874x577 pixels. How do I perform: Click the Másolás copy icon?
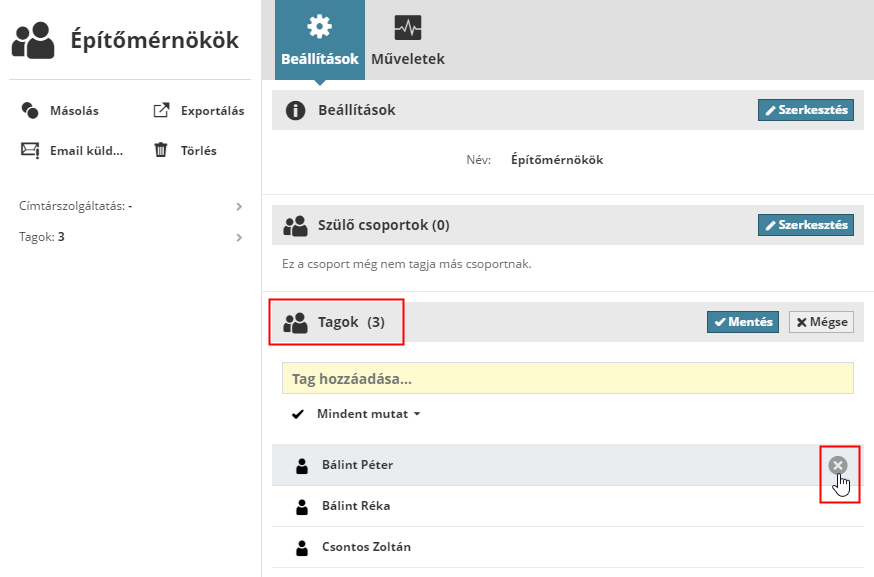(30, 111)
